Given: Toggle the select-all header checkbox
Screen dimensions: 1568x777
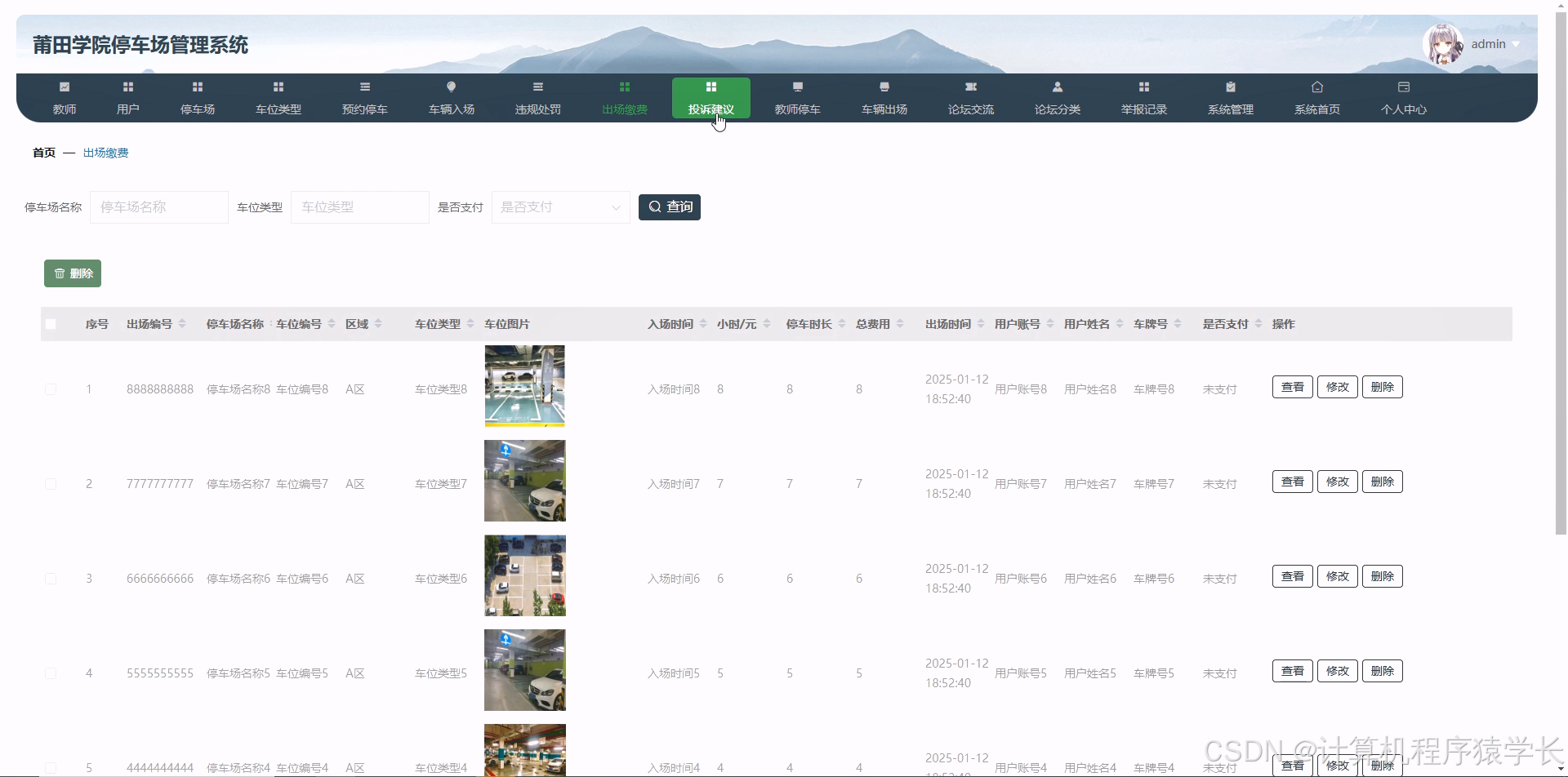Looking at the screenshot, I should (x=51, y=324).
